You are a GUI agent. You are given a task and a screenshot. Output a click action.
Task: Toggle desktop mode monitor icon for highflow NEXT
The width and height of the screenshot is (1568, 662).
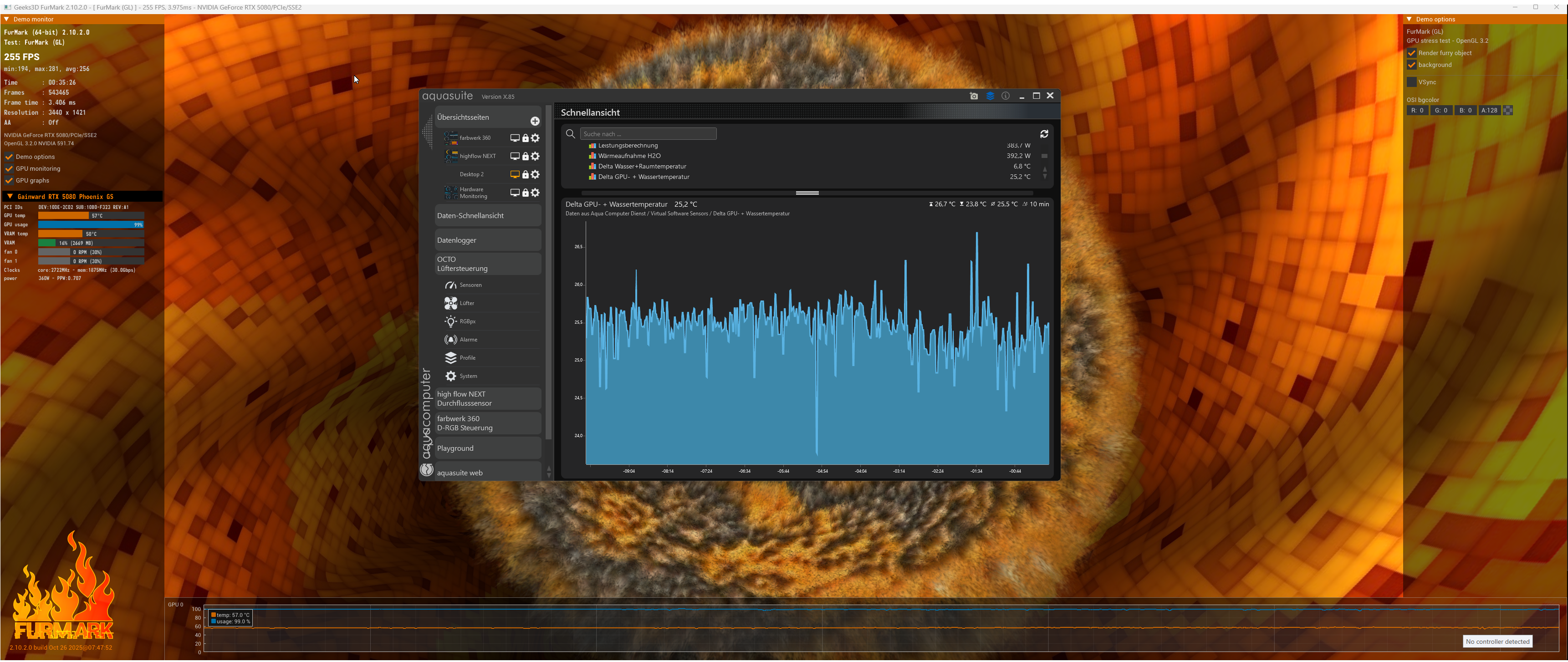tap(515, 156)
